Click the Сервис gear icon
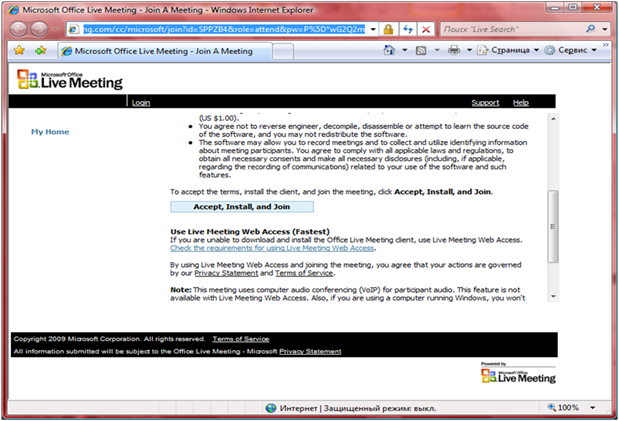 [550, 50]
